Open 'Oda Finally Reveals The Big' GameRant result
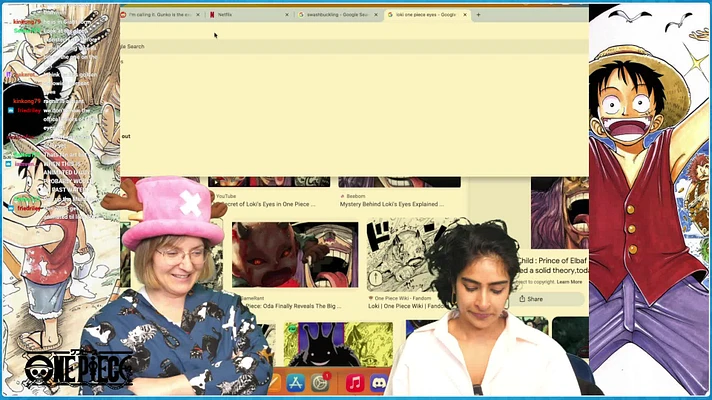The height and width of the screenshot is (400, 712). coord(293,306)
